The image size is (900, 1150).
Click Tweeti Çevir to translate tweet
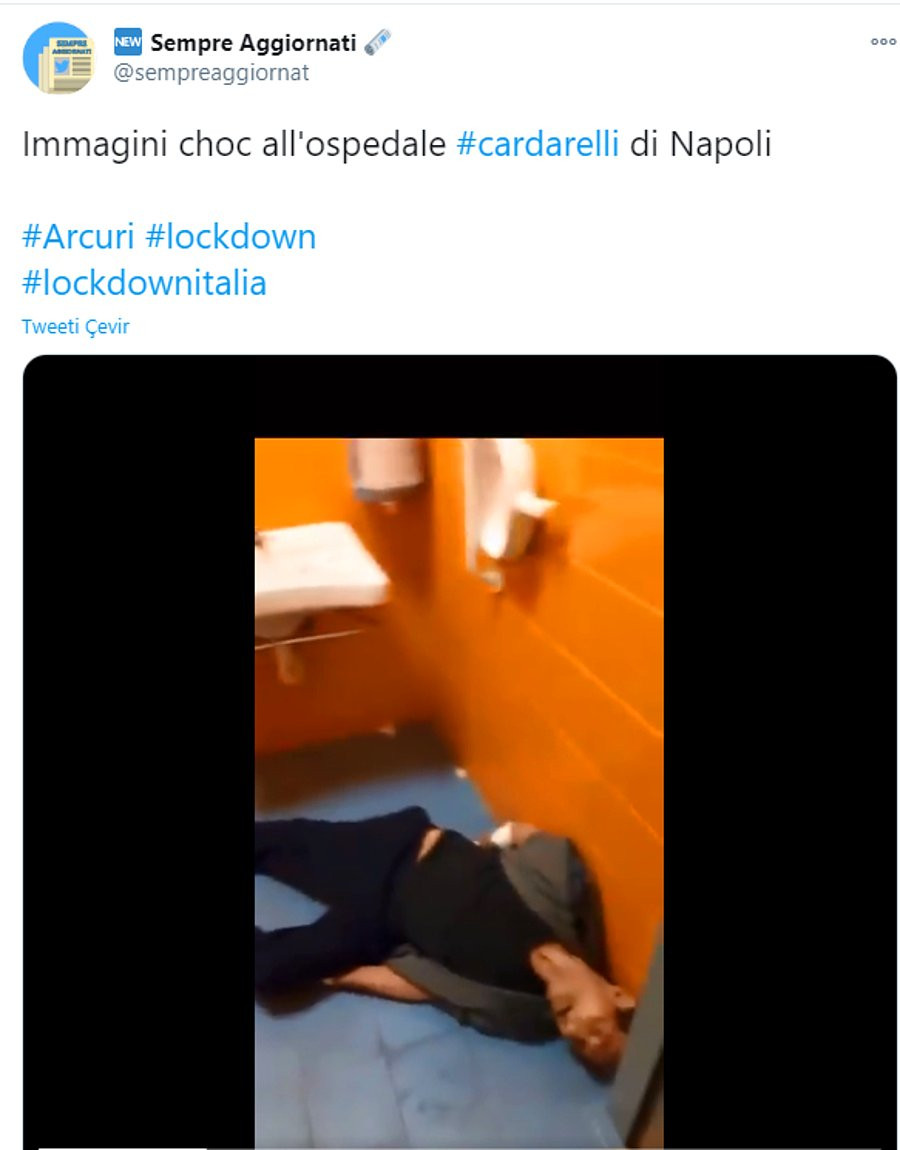tap(76, 326)
